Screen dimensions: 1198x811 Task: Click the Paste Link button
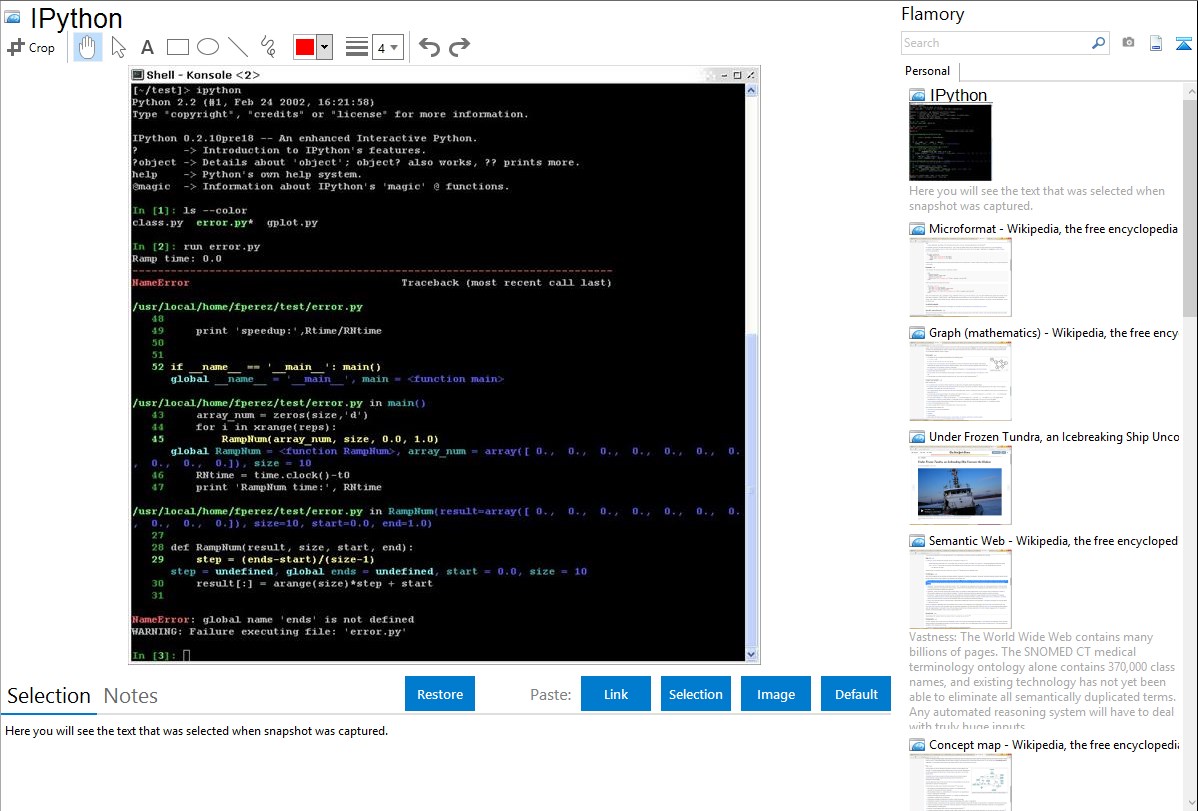click(616, 694)
